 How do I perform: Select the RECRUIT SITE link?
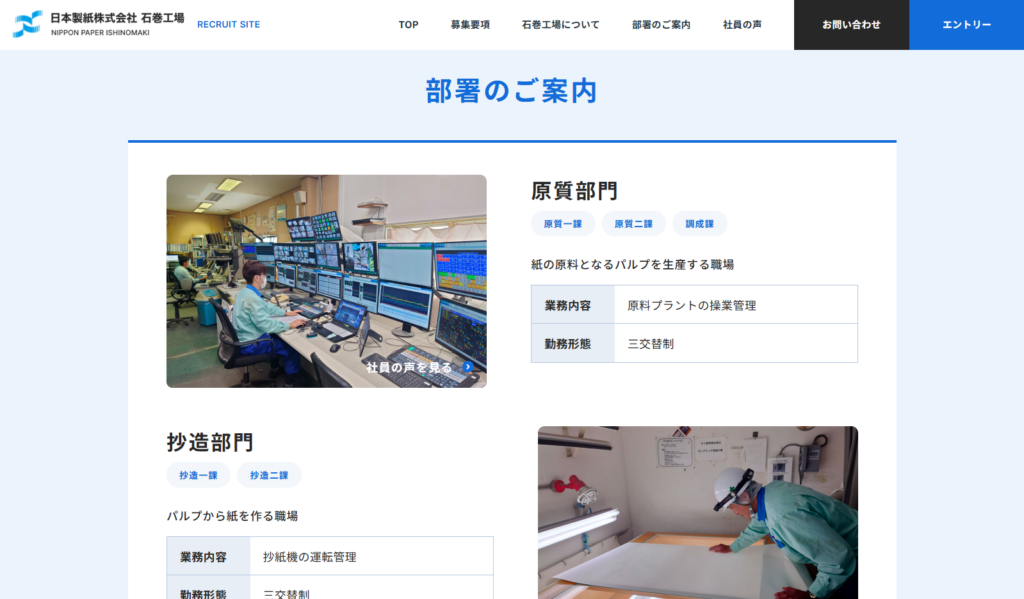229,23
